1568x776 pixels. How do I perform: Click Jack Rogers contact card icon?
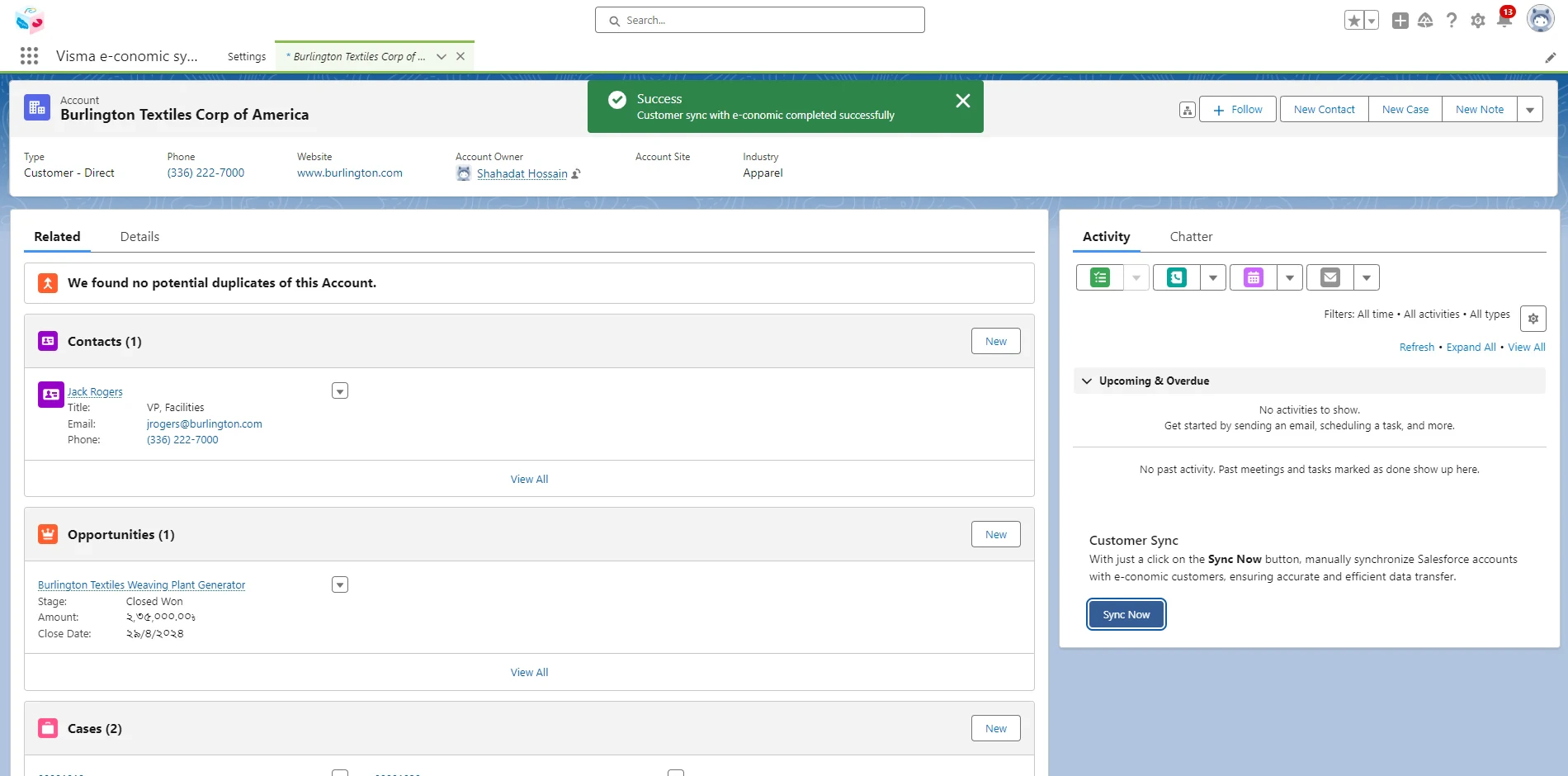pyautogui.click(x=51, y=394)
